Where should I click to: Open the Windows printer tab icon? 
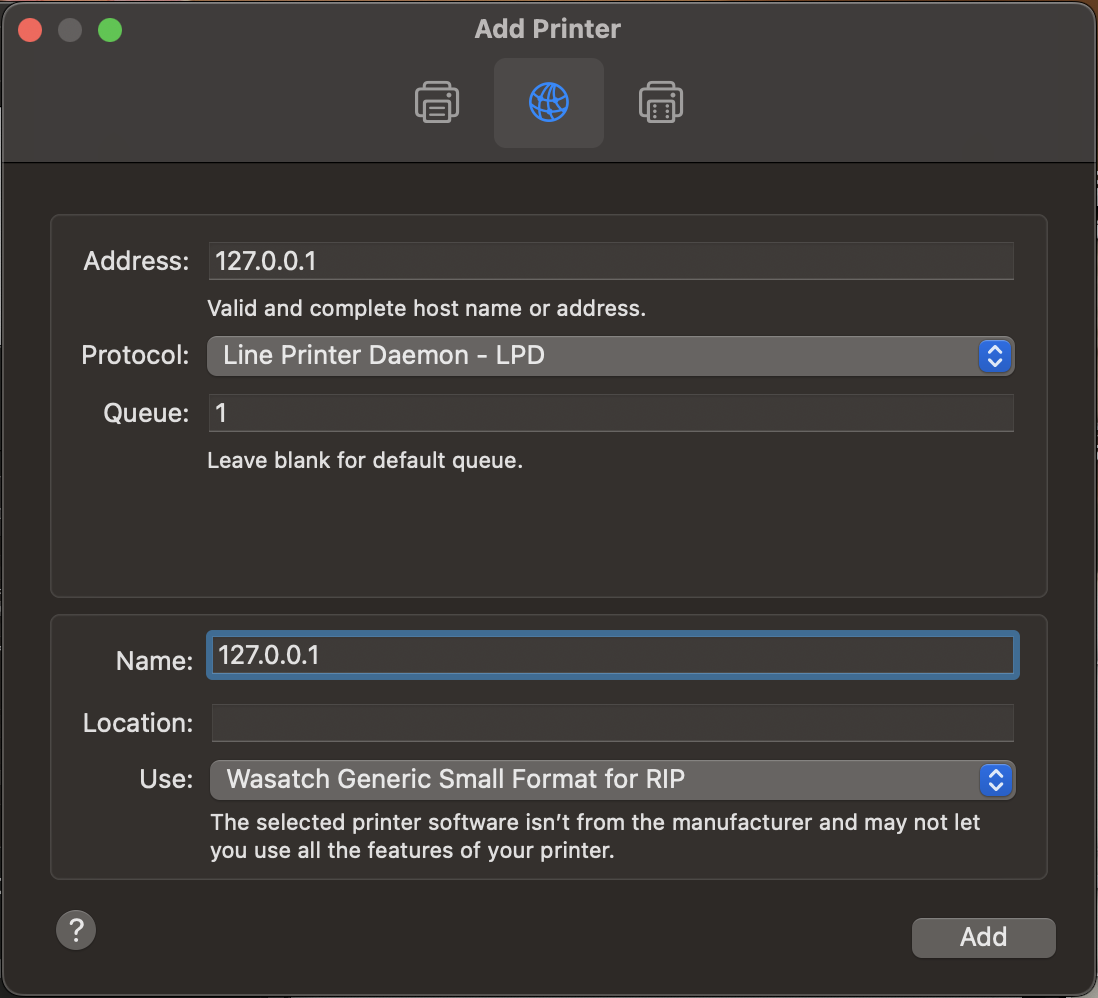click(x=660, y=103)
